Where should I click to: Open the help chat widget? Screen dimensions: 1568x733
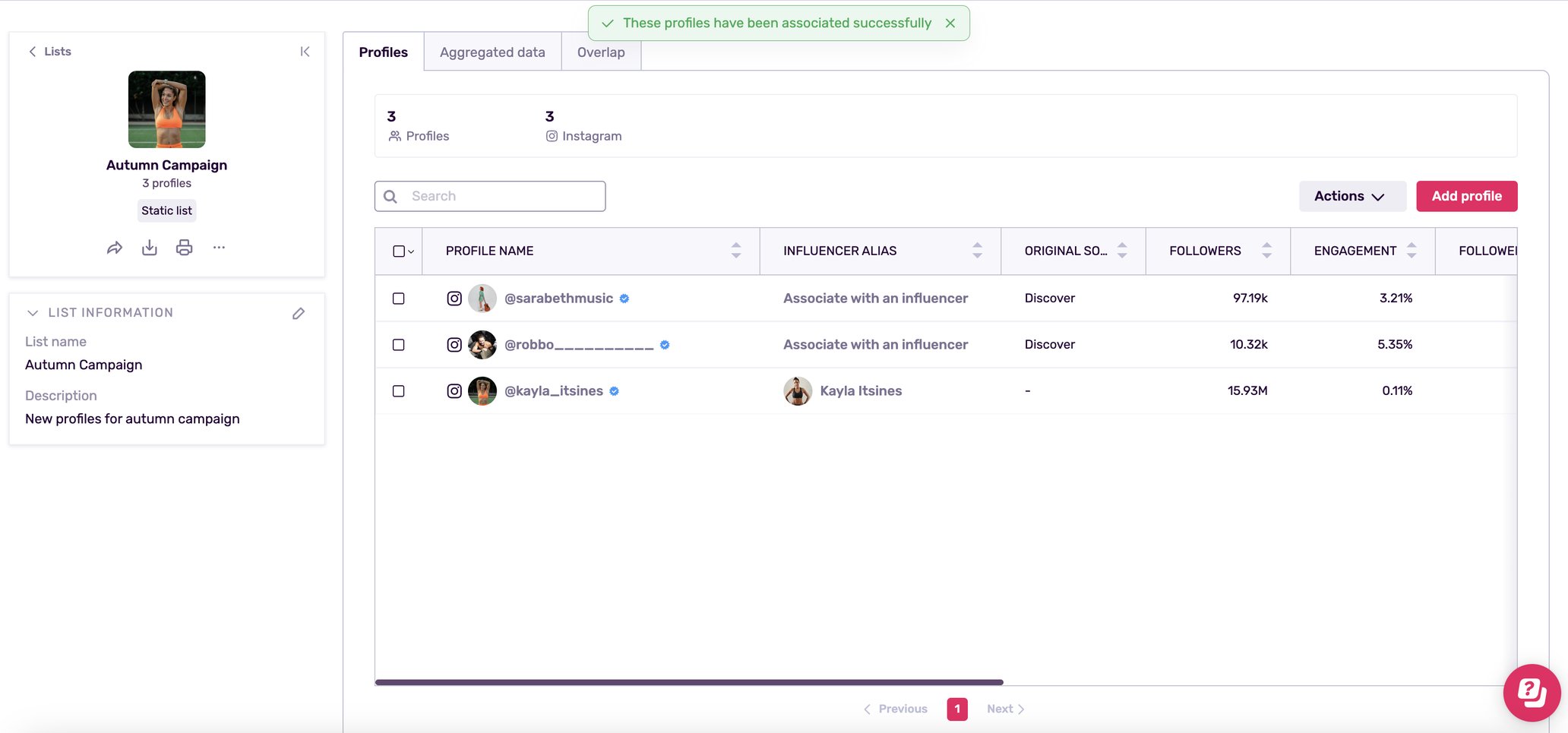[1532, 692]
